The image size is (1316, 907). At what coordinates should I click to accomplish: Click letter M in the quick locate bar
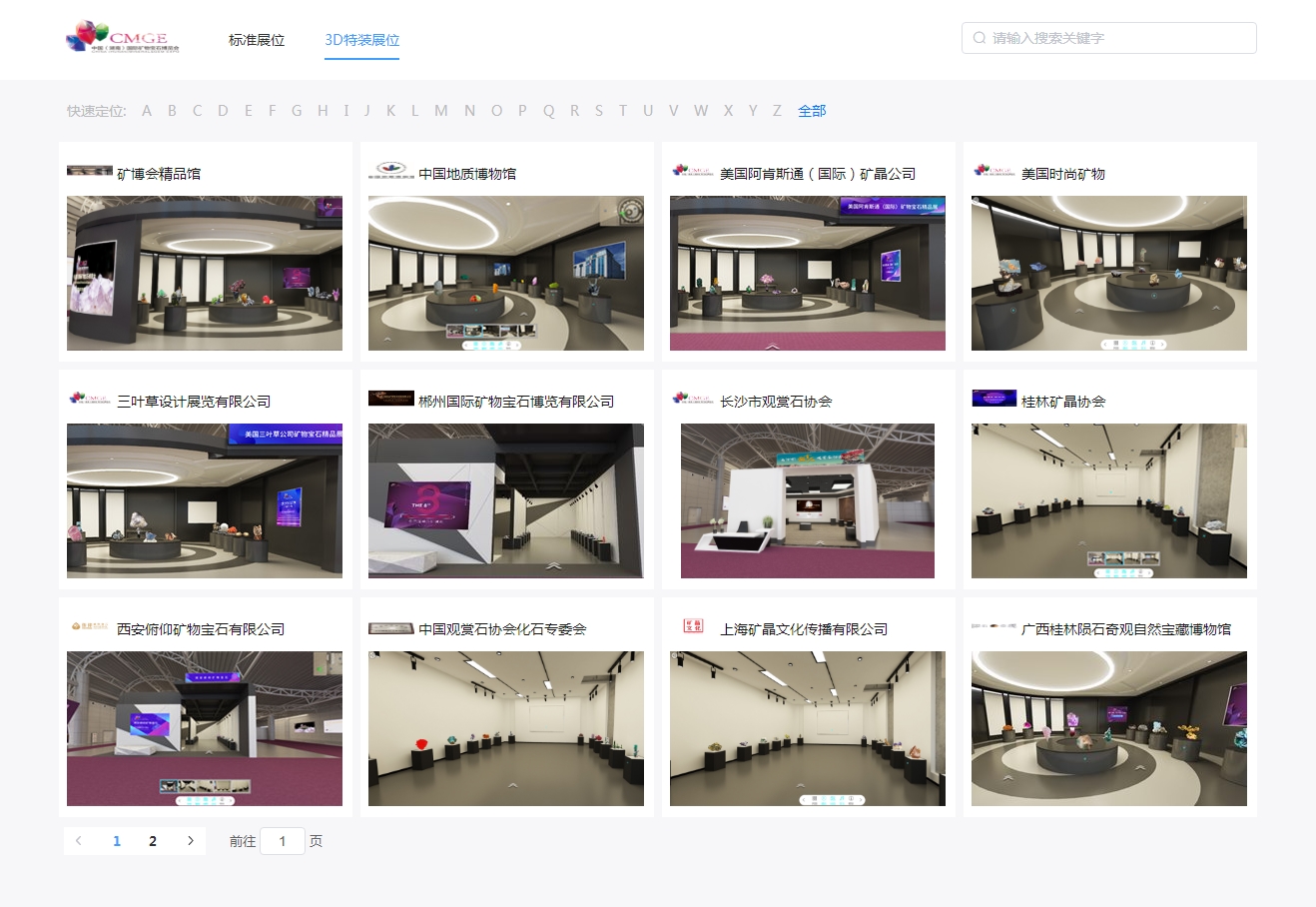point(440,111)
